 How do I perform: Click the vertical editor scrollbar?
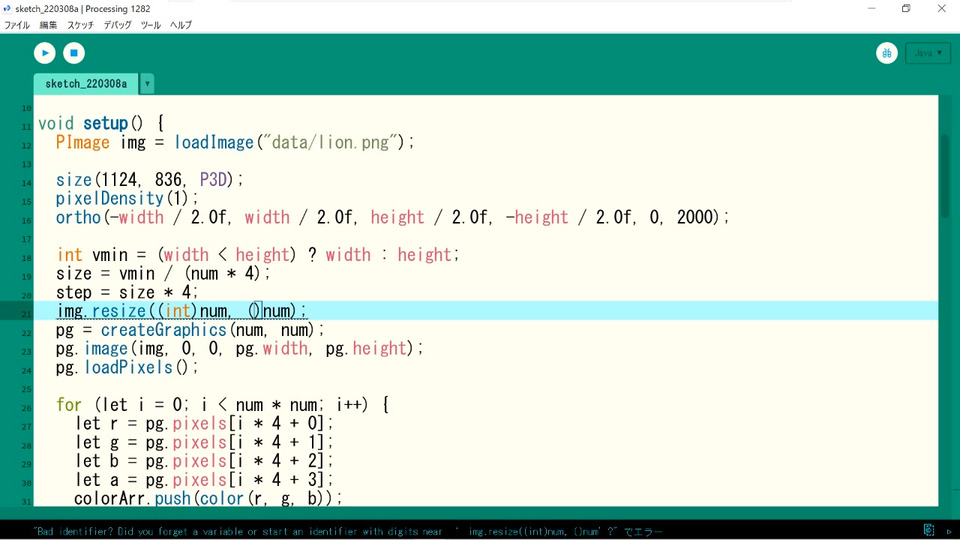pos(946,175)
